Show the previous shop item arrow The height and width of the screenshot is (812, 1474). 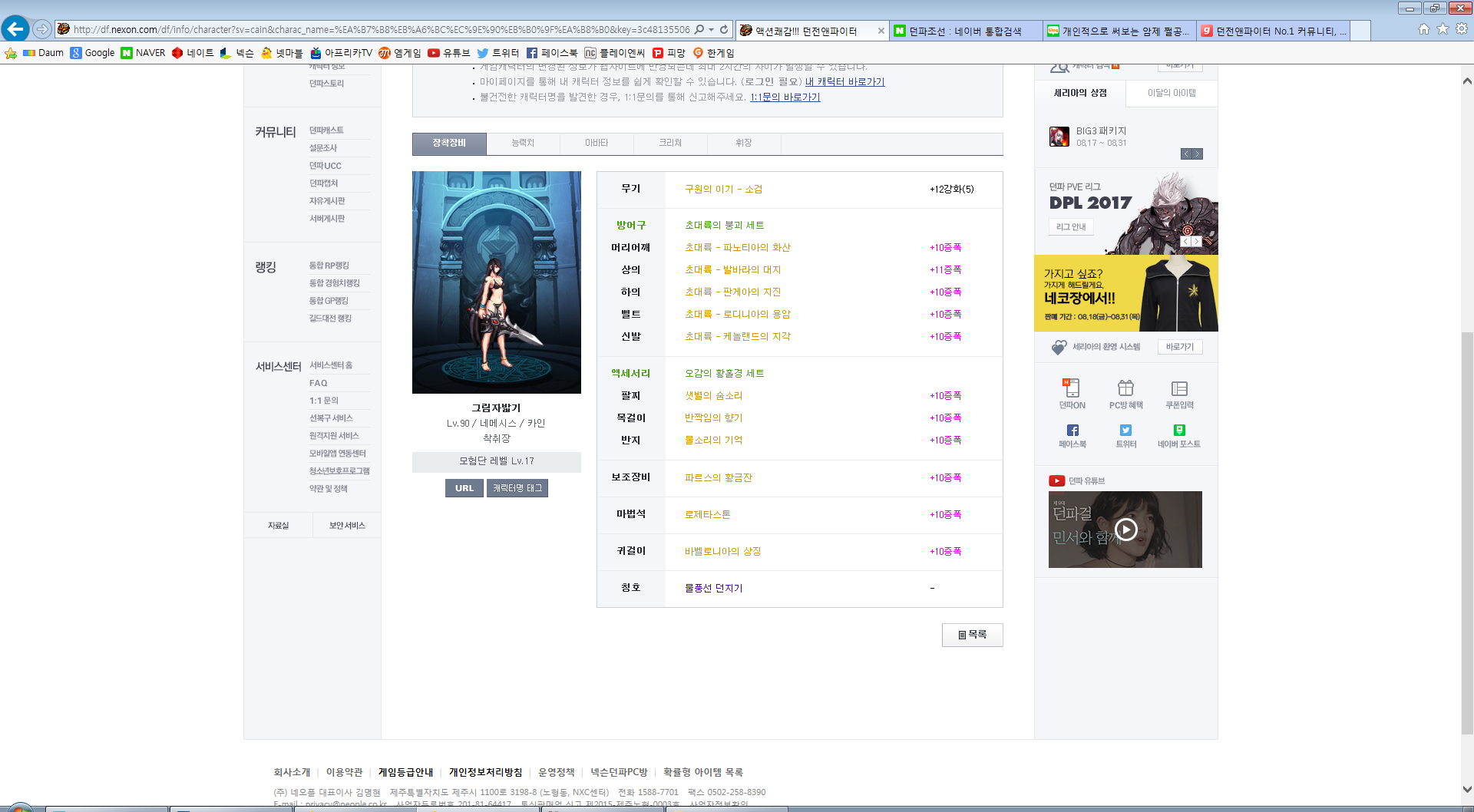[1186, 154]
